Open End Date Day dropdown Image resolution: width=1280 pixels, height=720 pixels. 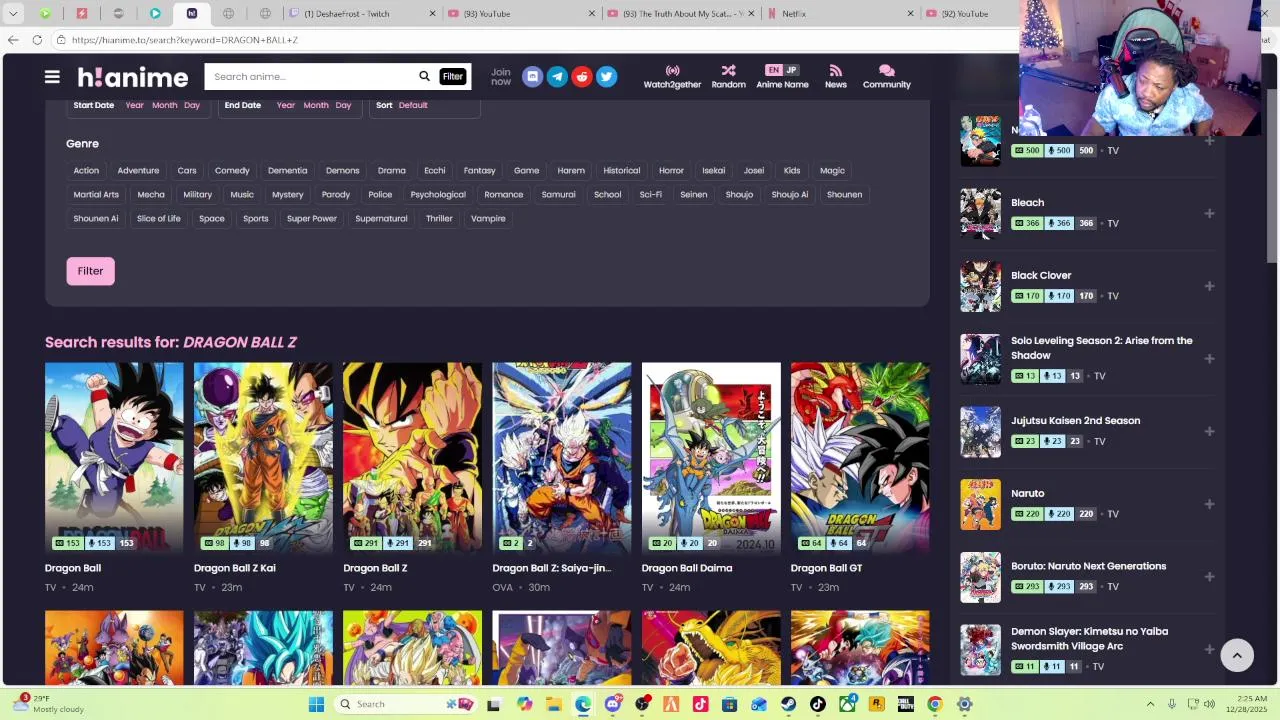[x=343, y=105]
